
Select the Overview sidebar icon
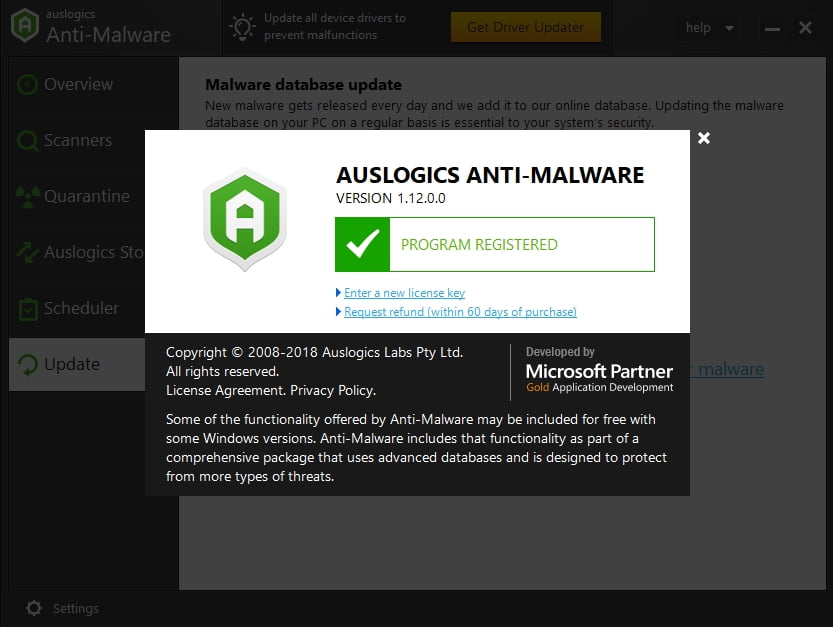click(27, 84)
